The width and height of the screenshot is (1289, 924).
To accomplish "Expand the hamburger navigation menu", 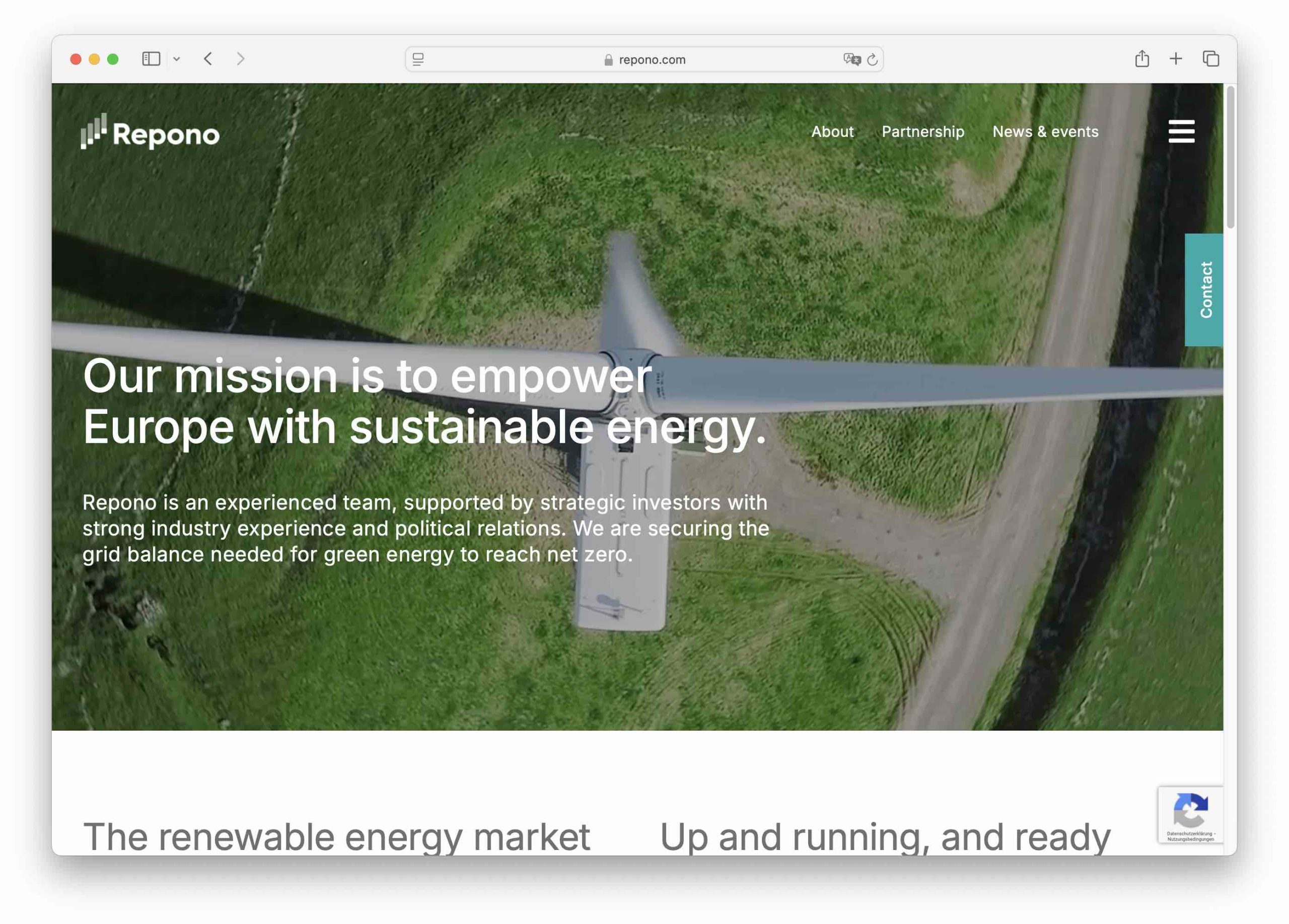I will pos(1182,132).
